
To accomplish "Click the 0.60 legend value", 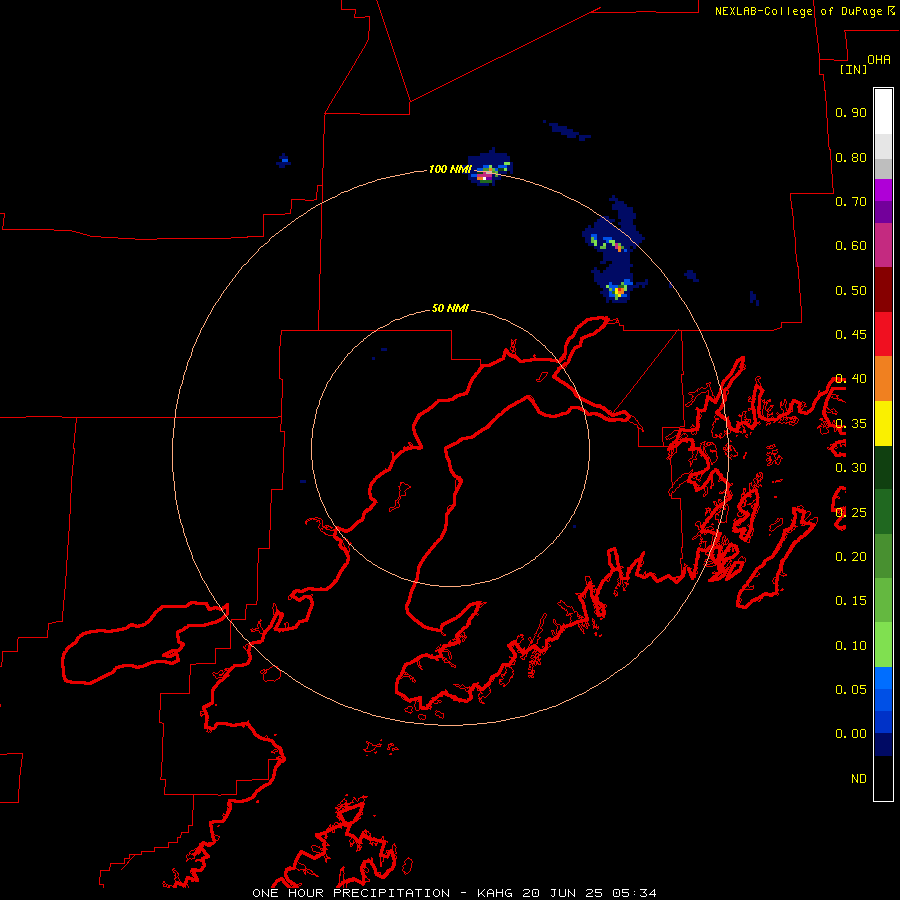I will pos(851,246).
